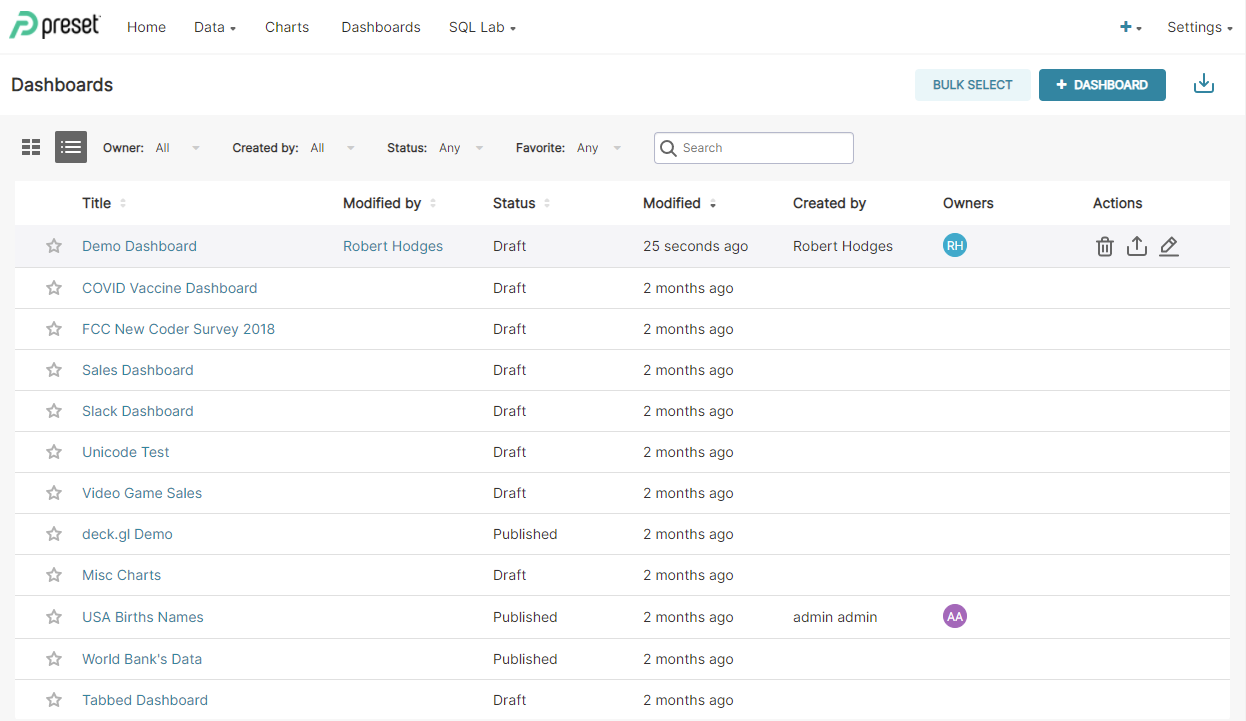Toggle the star on COVID Vaccine Dashboard
This screenshot has width=1246, height=721.
click(53, 287)
